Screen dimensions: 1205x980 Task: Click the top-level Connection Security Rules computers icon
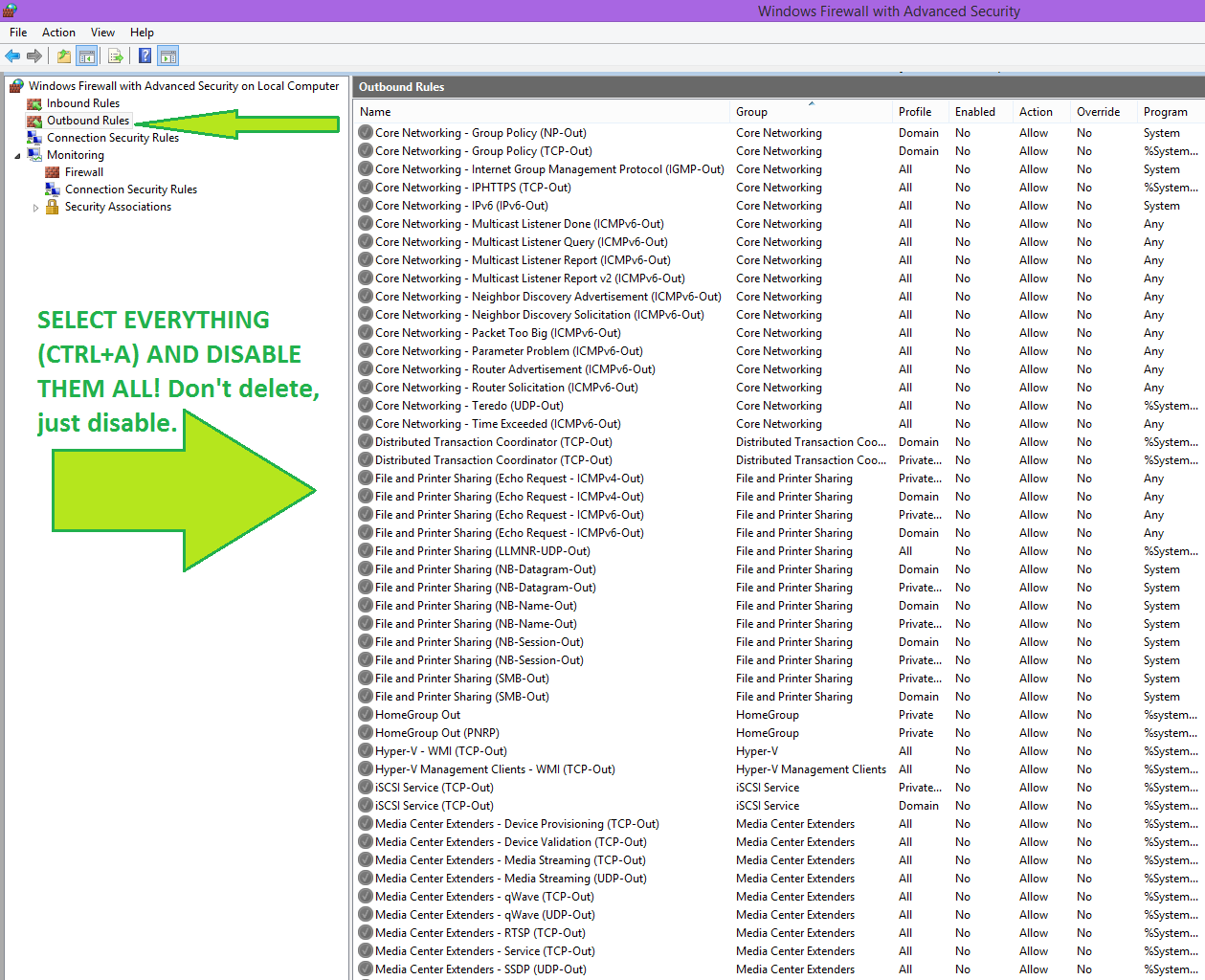34,138
